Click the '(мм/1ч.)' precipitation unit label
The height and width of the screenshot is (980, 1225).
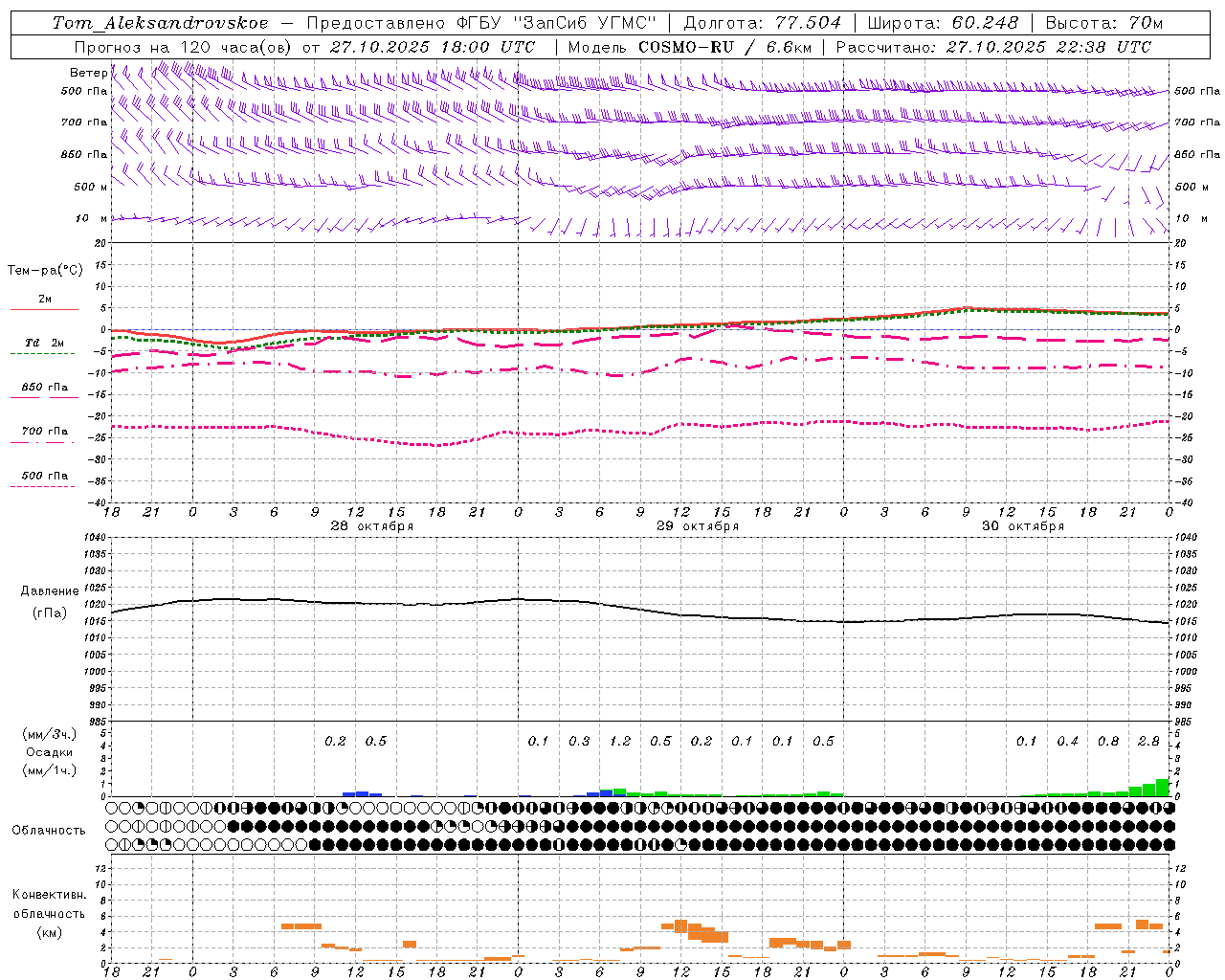pyautogui.click(x=50, y=770)
